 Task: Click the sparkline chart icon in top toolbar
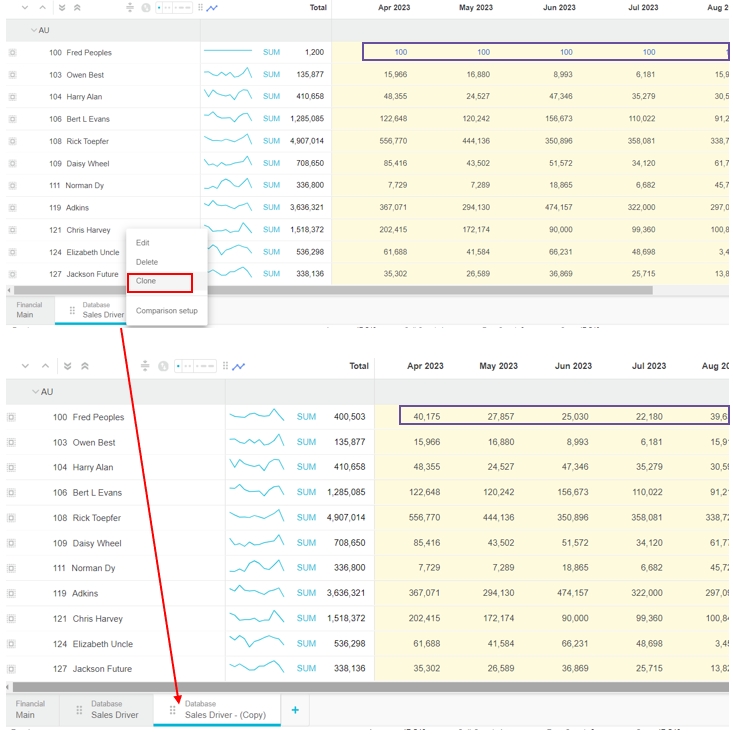pos(212,8)
